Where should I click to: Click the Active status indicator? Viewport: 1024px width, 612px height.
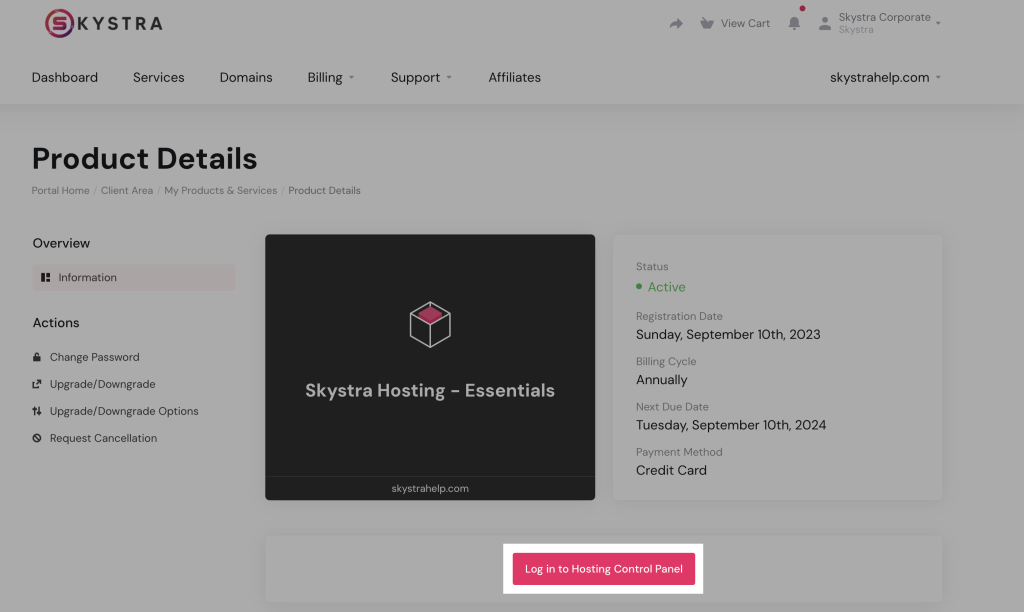(x=661, y=287)
